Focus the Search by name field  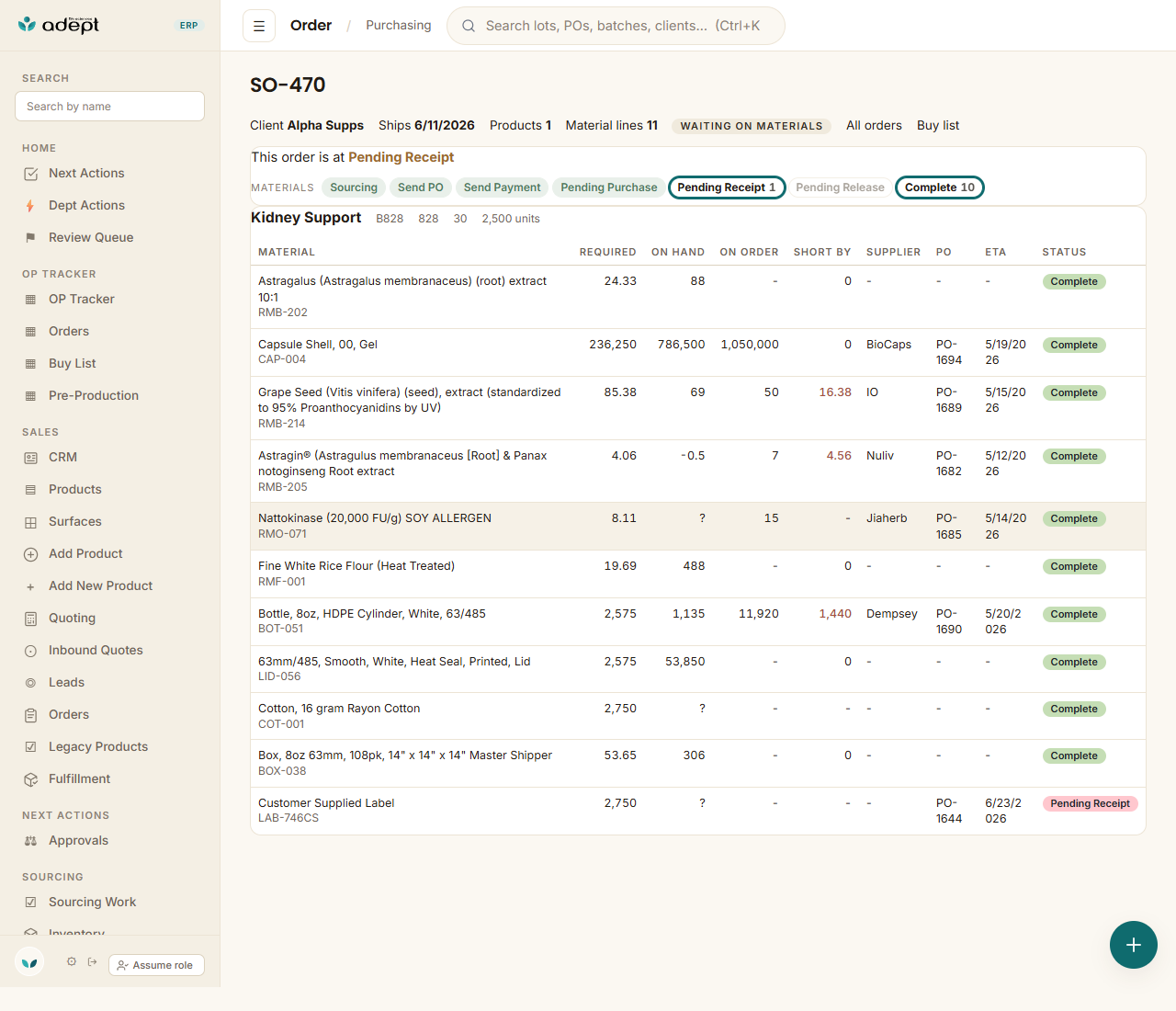pyautogui.click(x=109, y=107)
